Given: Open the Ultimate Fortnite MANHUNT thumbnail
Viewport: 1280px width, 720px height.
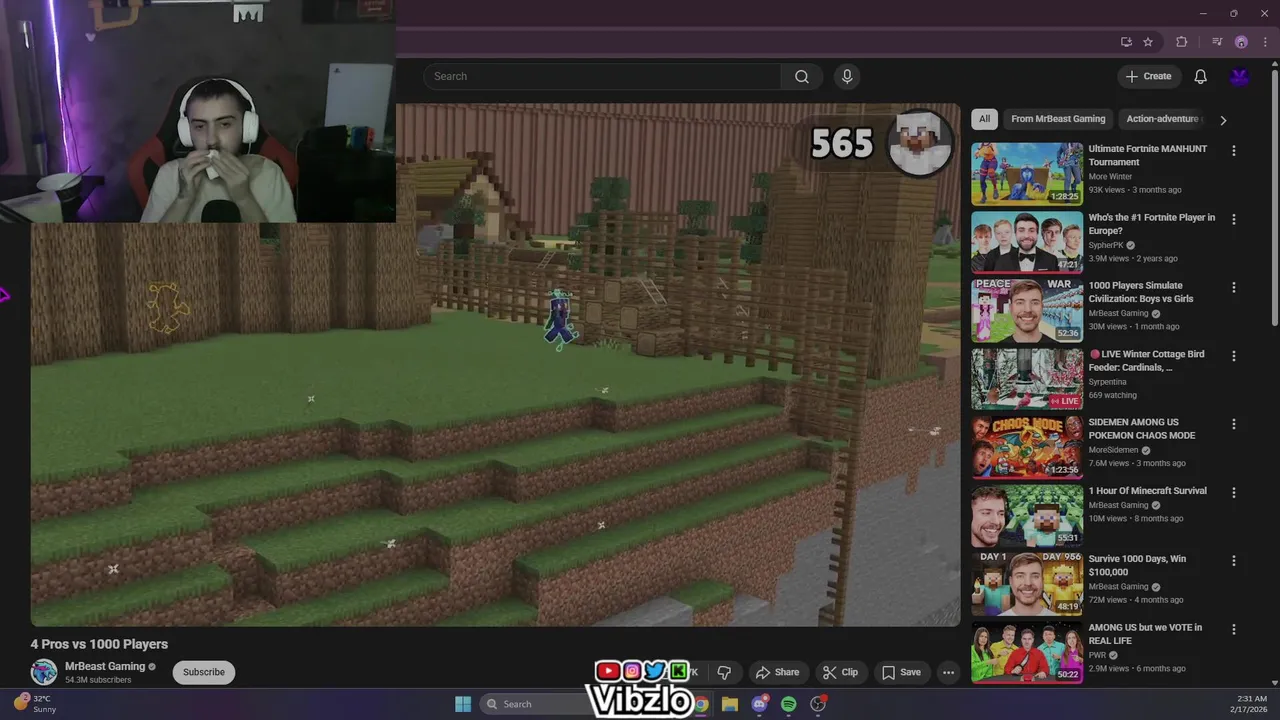Looking at the screenshot, I should 1027,174.
